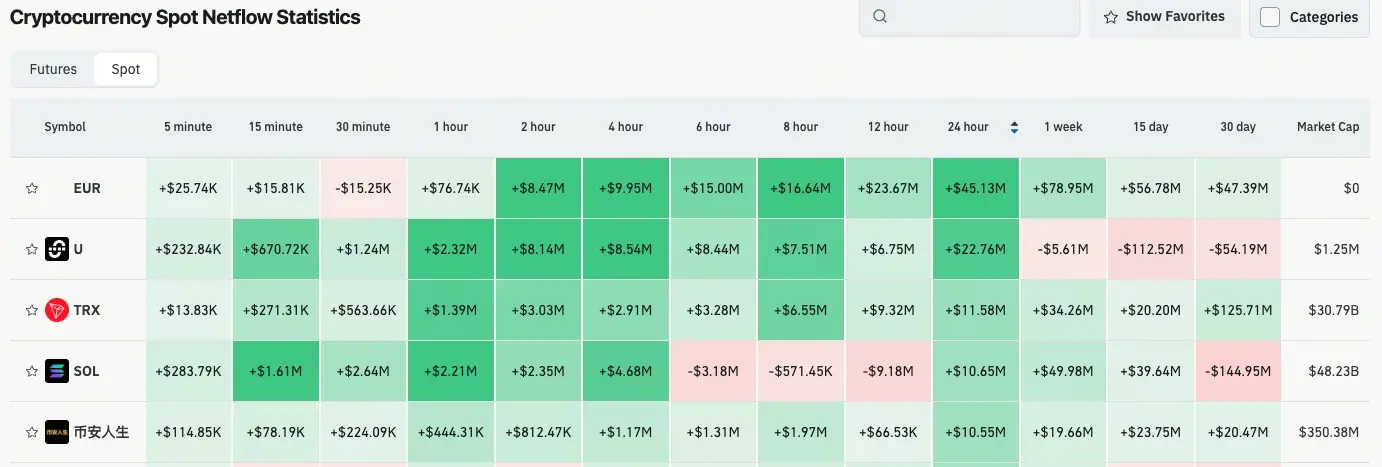Enable the Categories checkbox
The image size is (1382, 467).
point(1270,17)
